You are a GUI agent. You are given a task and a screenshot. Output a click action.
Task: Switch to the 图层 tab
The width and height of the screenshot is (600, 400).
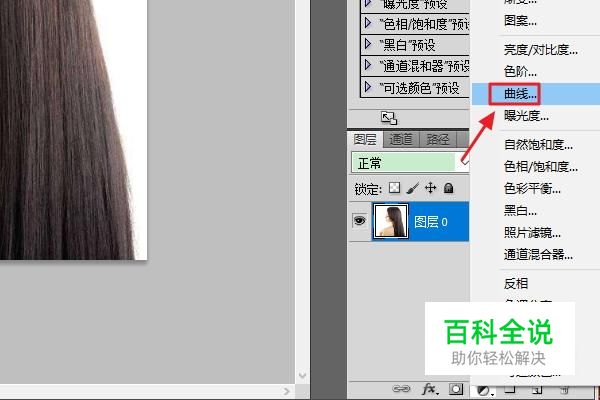tap(365, 140)
